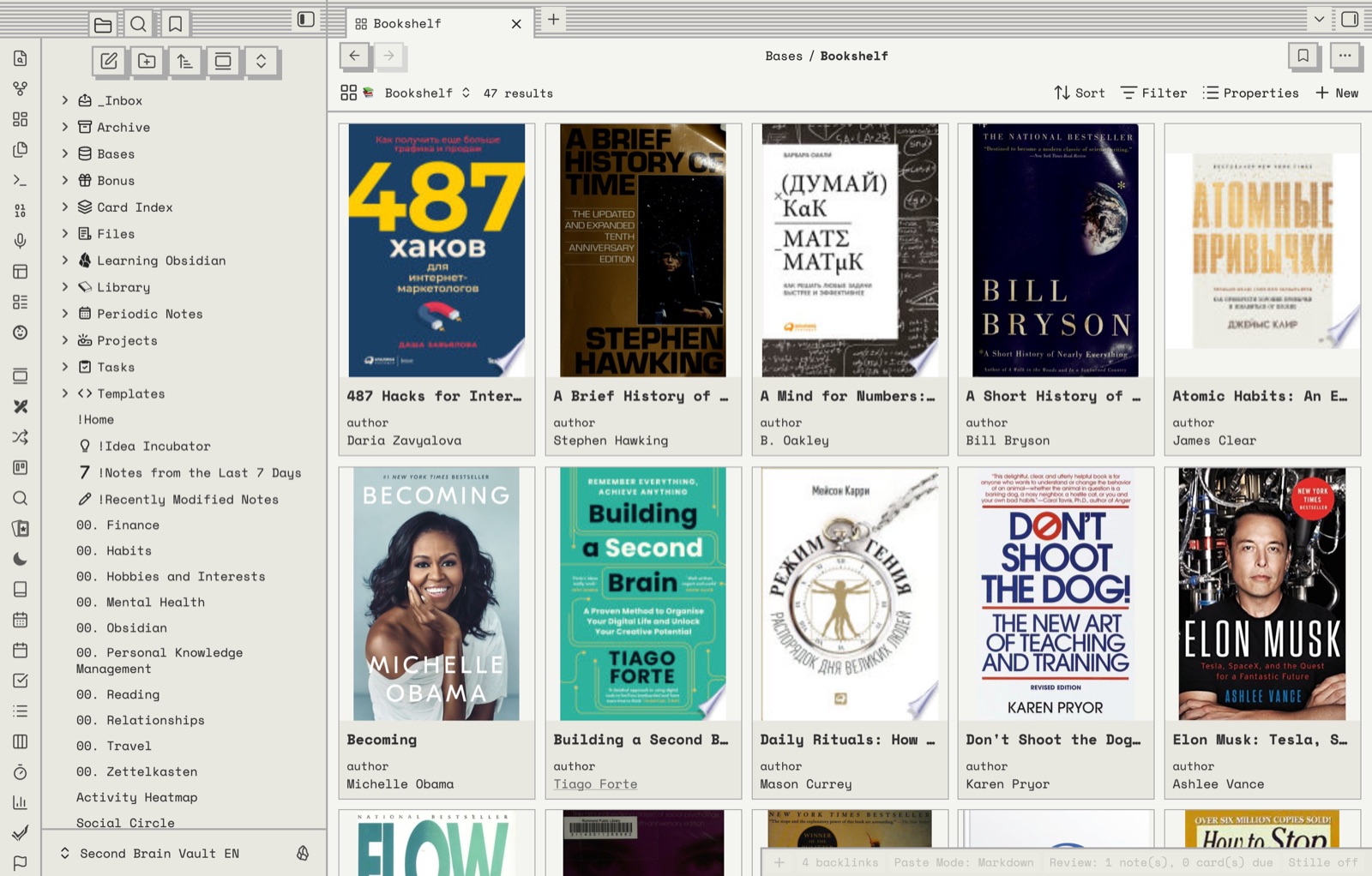Screen dimensions: 1372x876
Task: Create a new folder in file explorer
Action: coord(147,61)
